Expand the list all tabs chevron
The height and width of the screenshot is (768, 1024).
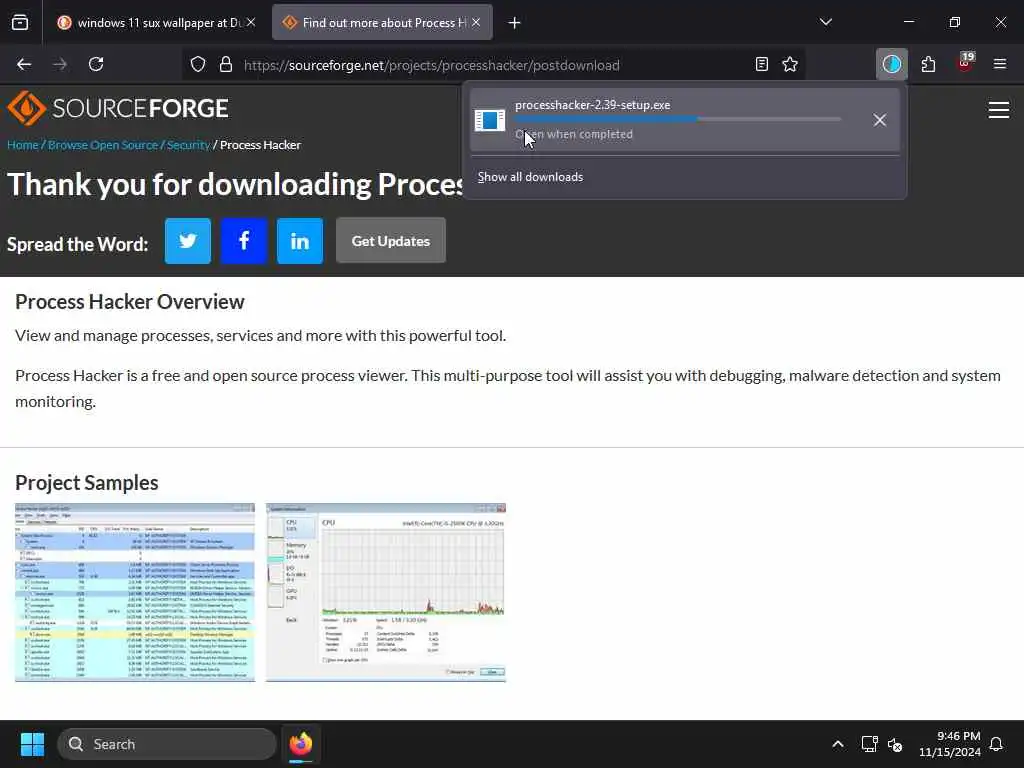(x=825, y=22)
